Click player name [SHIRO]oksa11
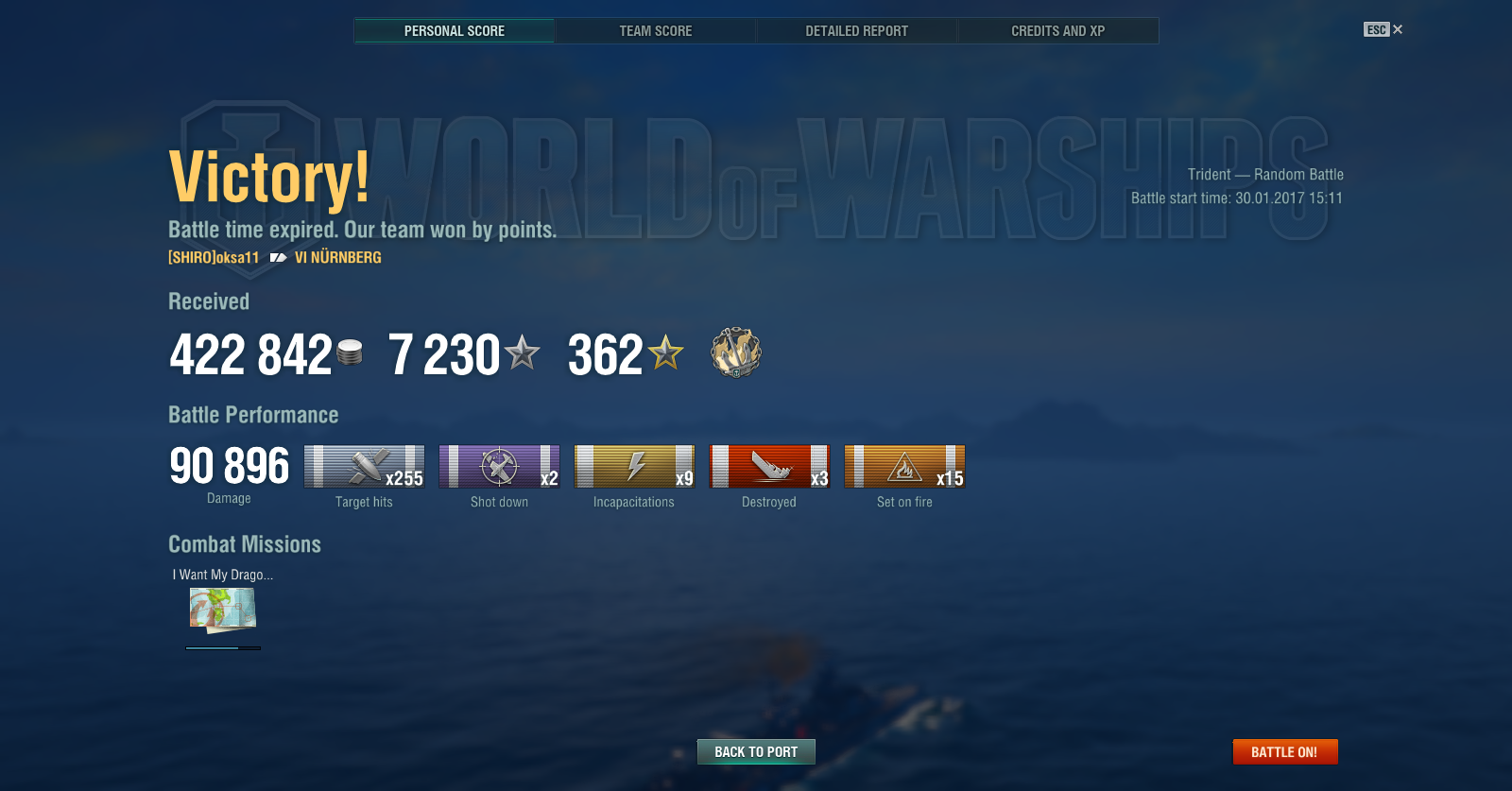 214,258
